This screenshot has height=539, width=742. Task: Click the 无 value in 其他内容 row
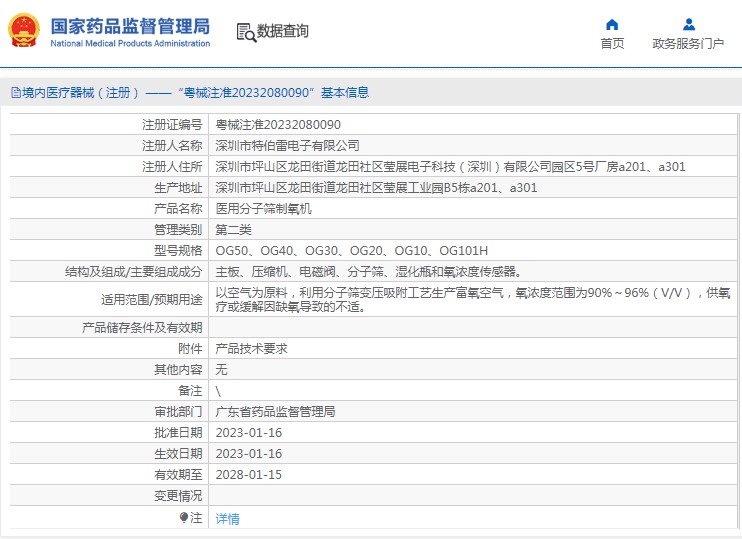point(221,370)
